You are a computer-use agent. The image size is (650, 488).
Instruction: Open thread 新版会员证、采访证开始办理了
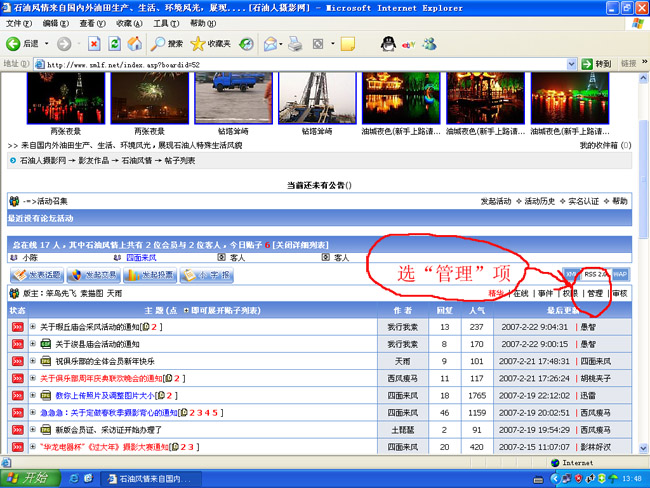109,430
